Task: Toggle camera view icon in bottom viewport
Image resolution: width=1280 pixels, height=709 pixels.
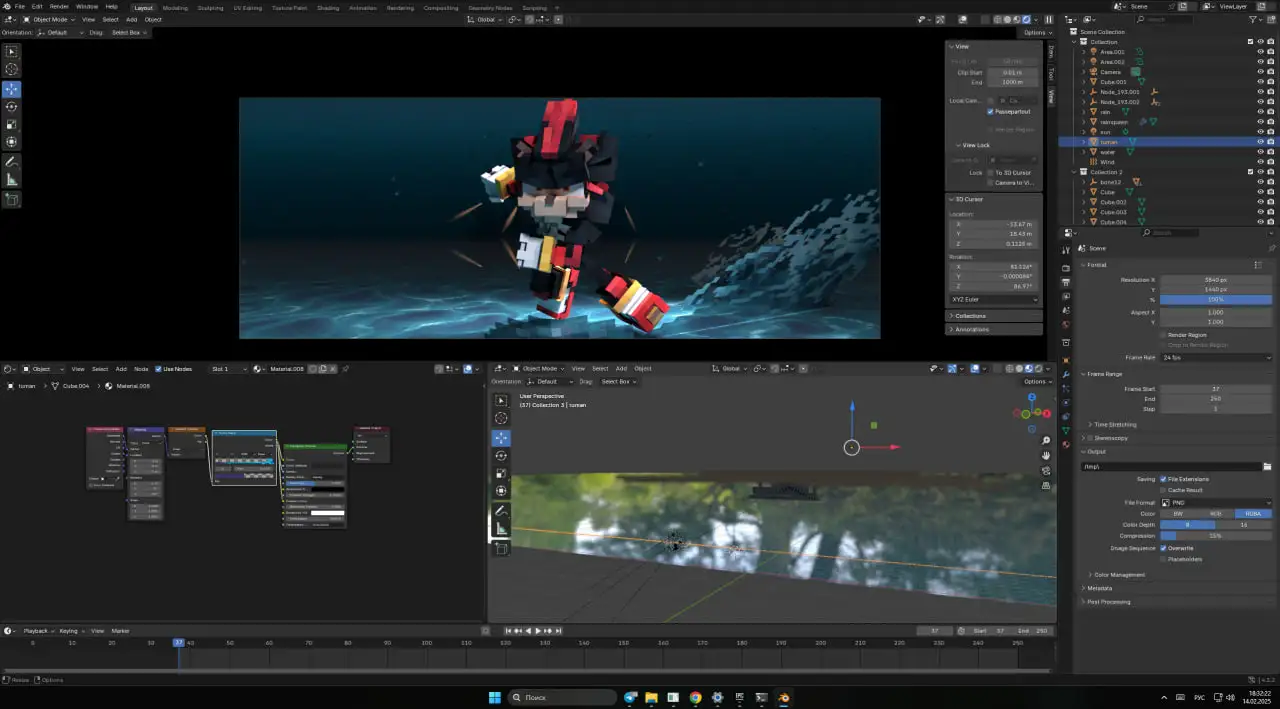Action: [1046, 471]
